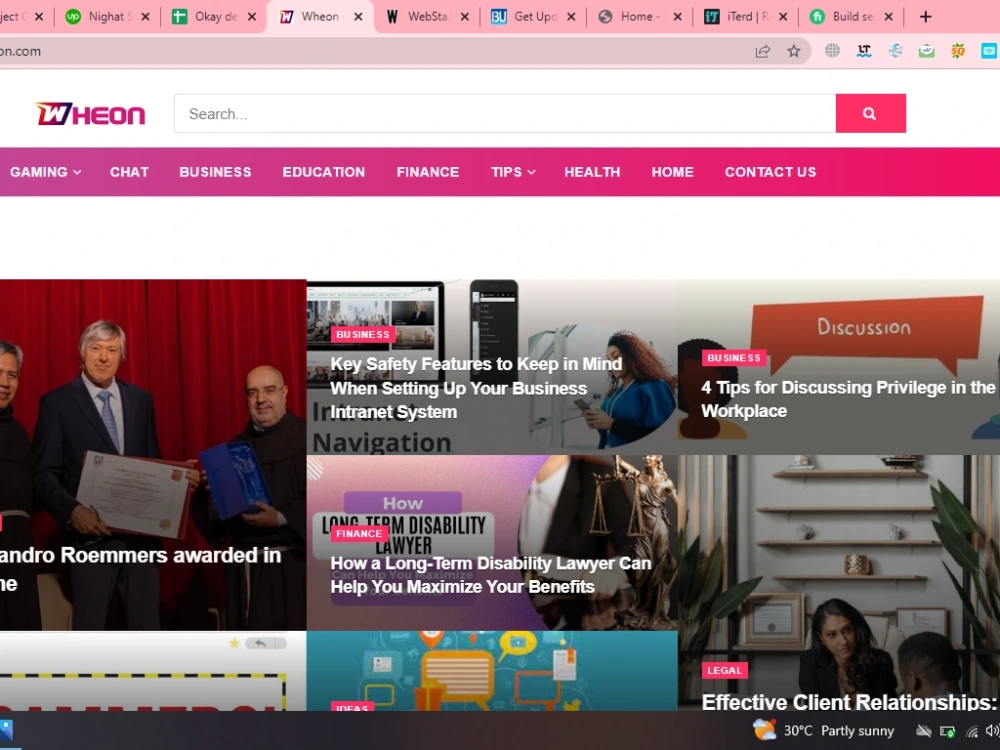Open Effective Client Relationships article
This screenshot has width=1000, height=750.
(x=848, y=702)
